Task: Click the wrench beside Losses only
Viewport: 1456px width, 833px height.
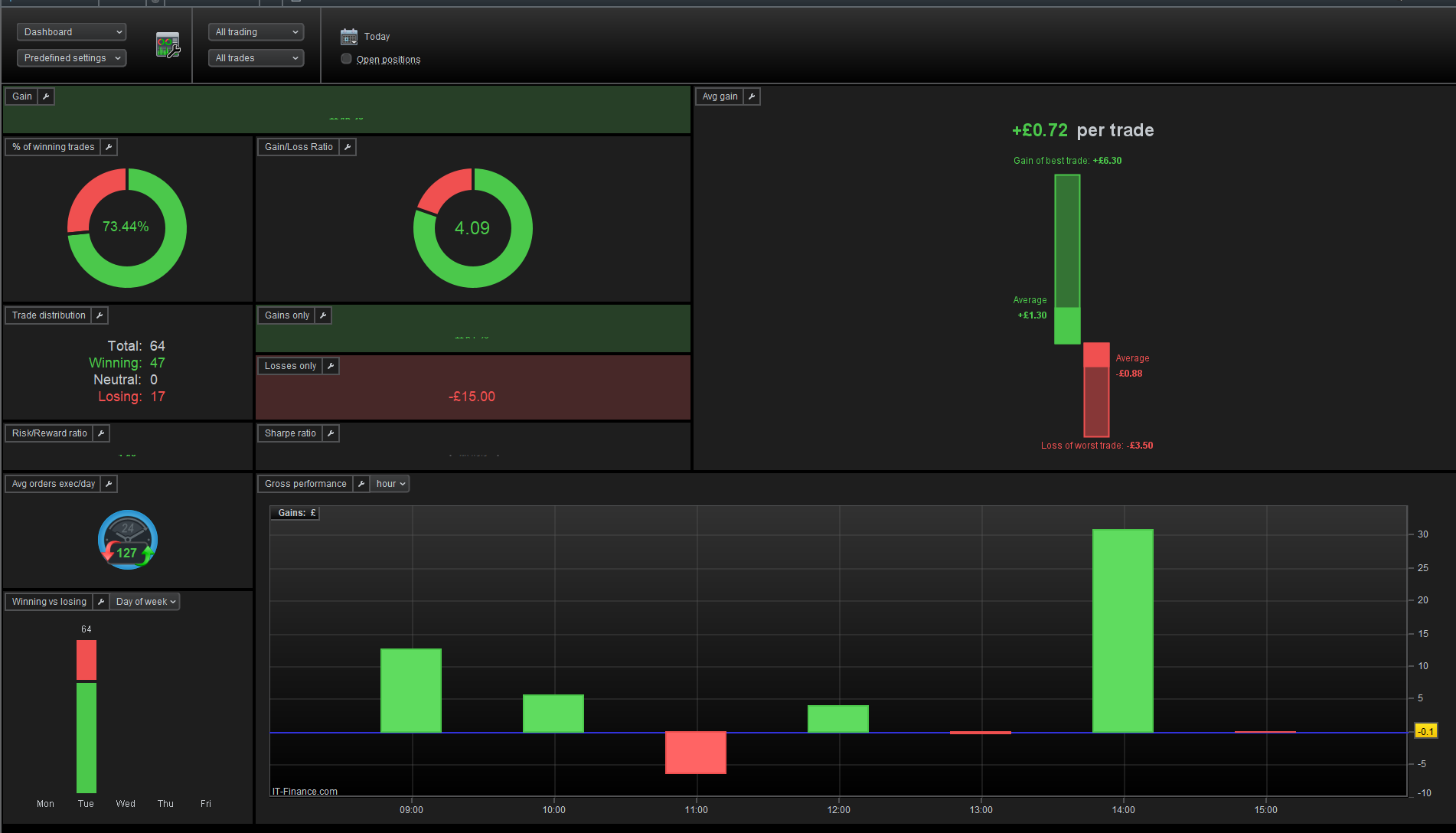Action: (x=331, y=366)
